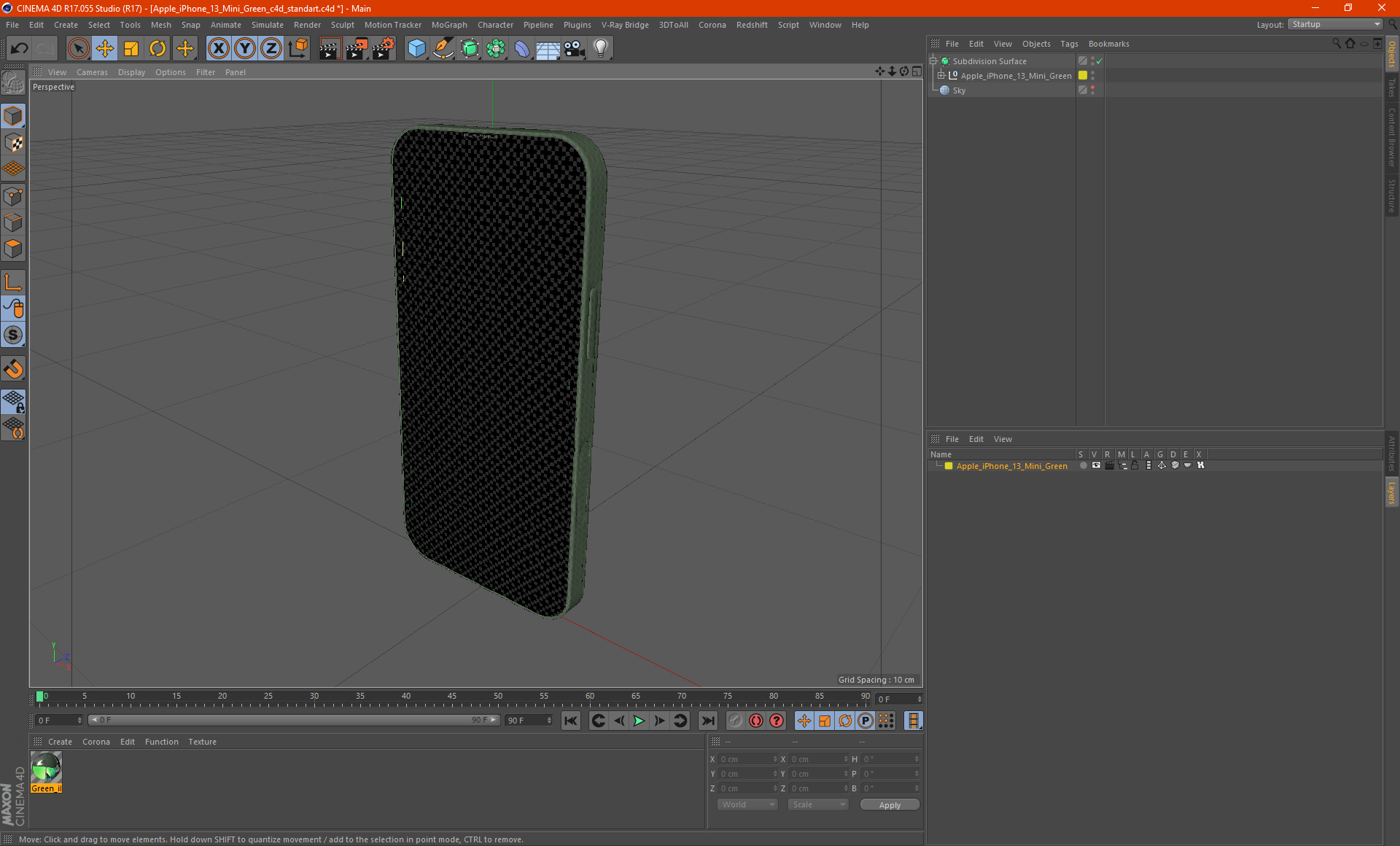Add a light object via bulb icon
Image resolution: width=1400 pixels, height=846 pixels.
click(600, 48)
